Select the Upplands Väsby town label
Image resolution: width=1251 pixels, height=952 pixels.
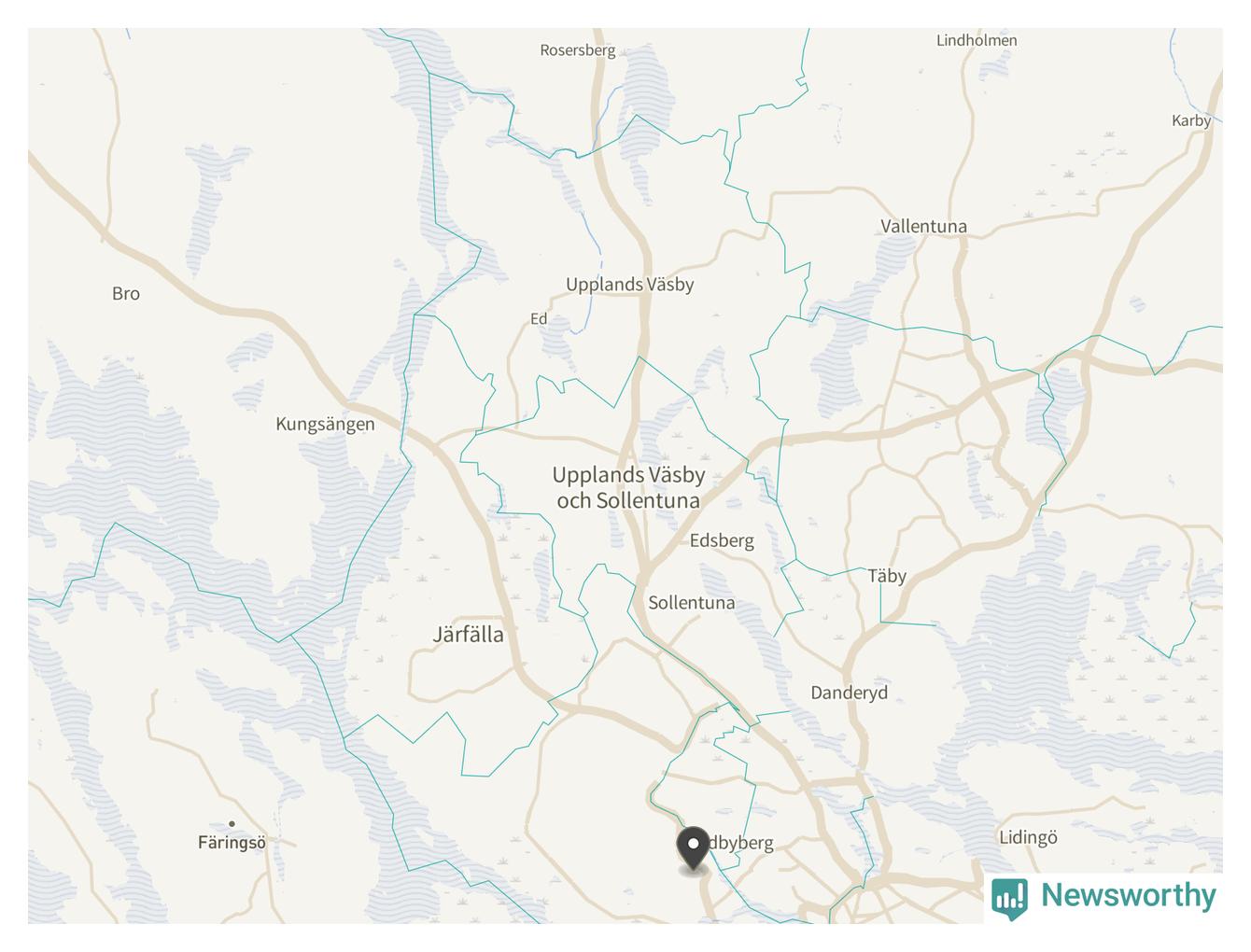(x=630, y=285)
